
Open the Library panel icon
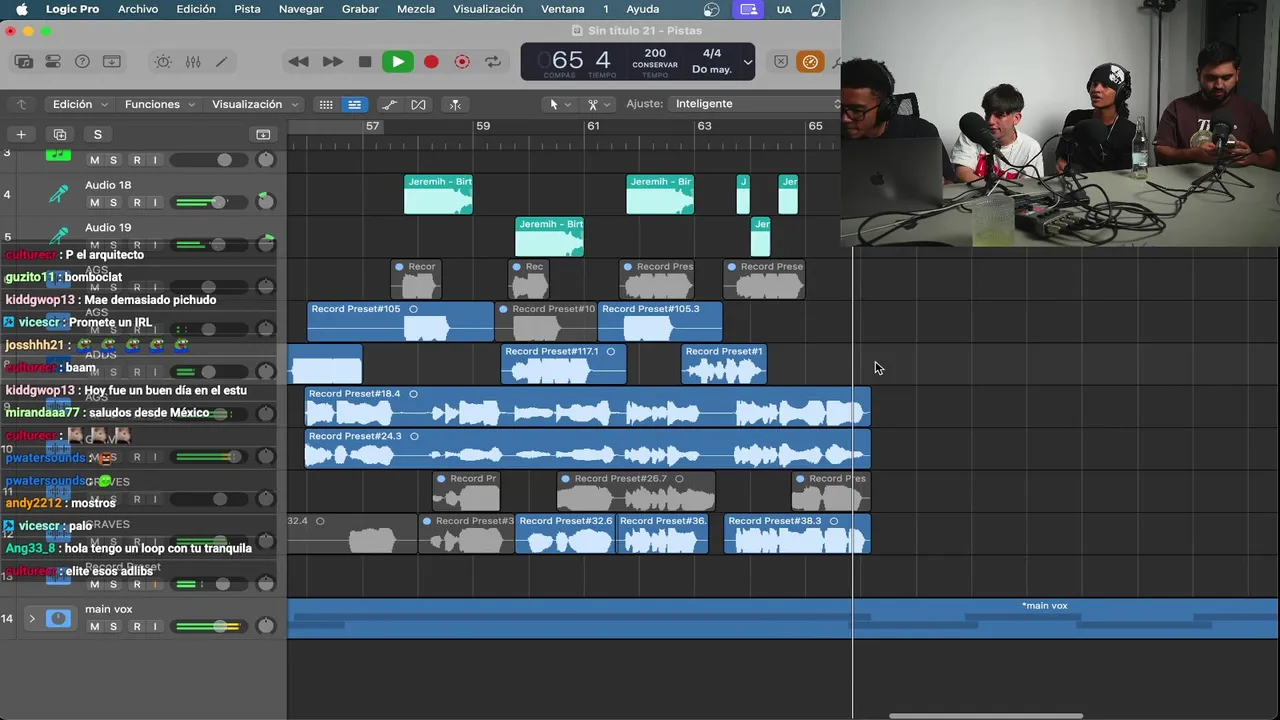[24, 62]
